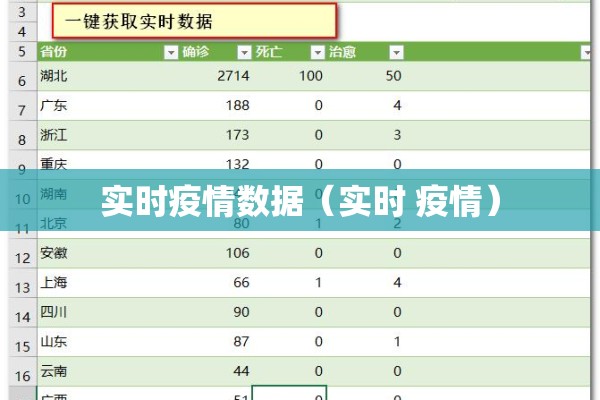Select the 死亡 value 0 in 广东 row
The width and height of the screenshot is (600, 400).
[x=289, y=106]
